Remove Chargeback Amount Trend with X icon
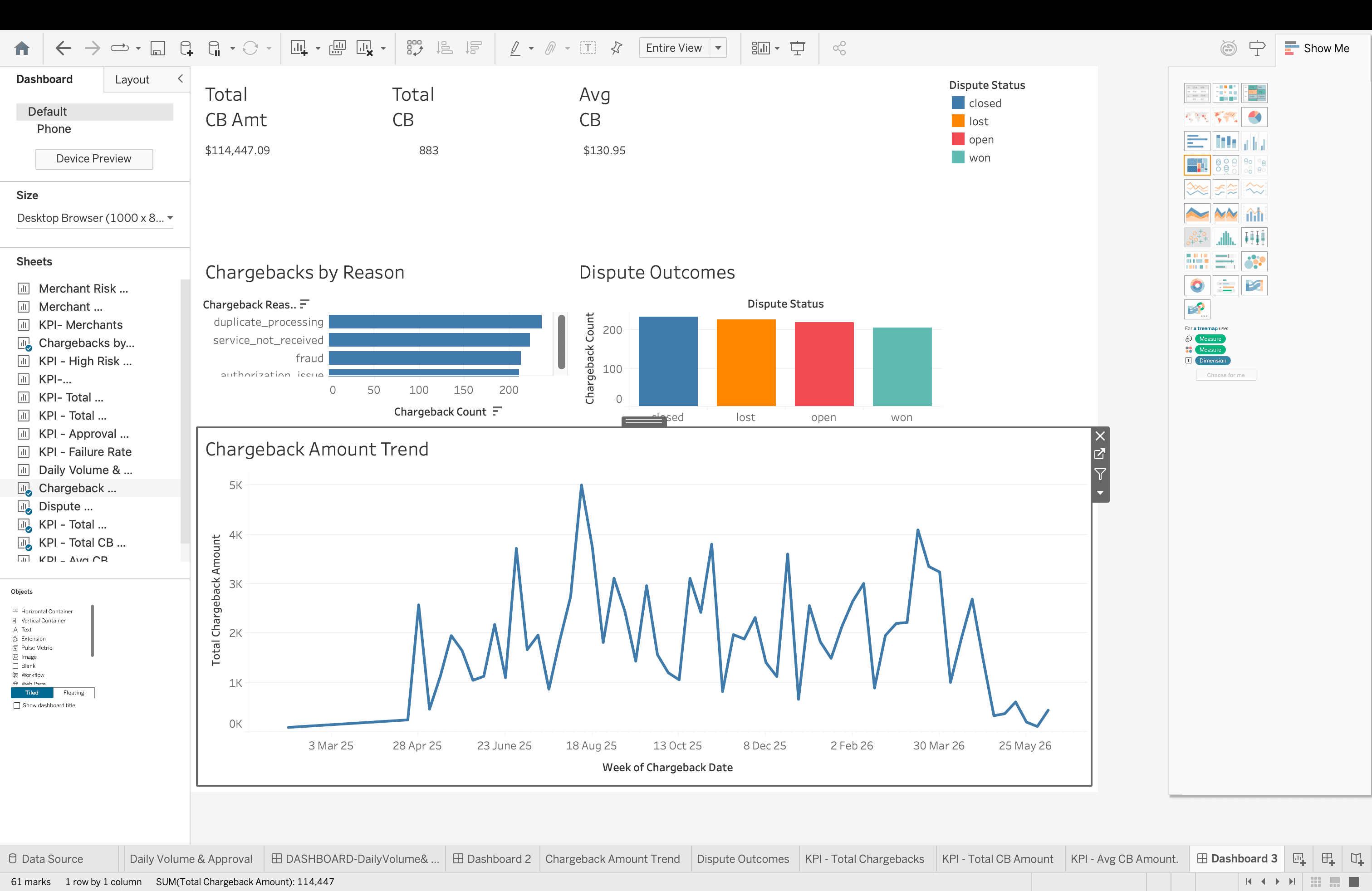 coord(1099,436)
